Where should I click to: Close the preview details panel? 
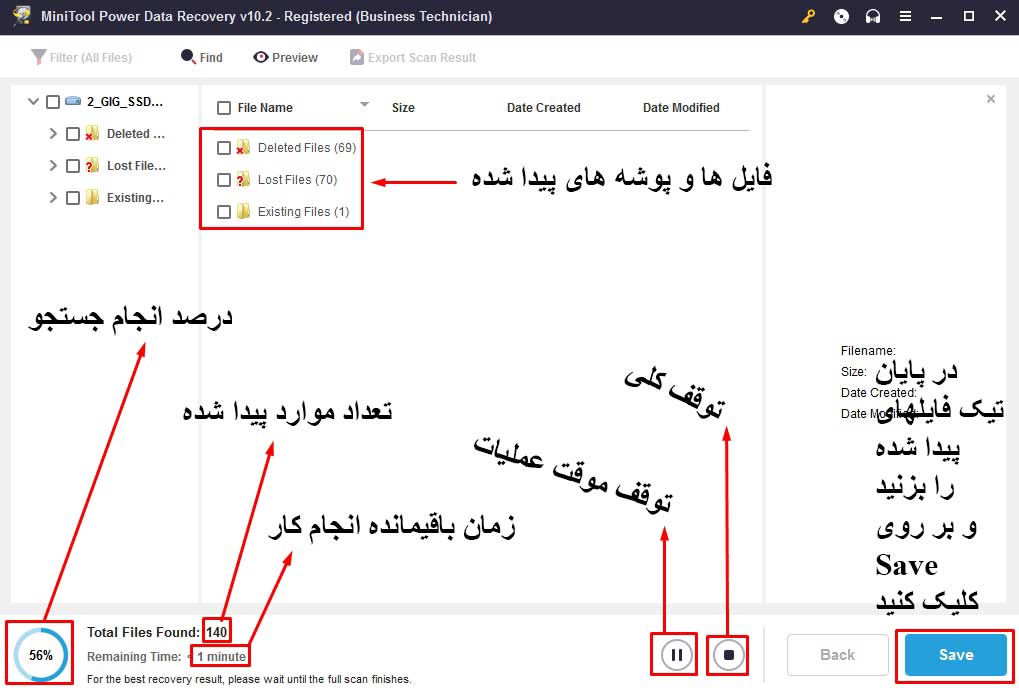pyautogui.click(x=990, y=99)
